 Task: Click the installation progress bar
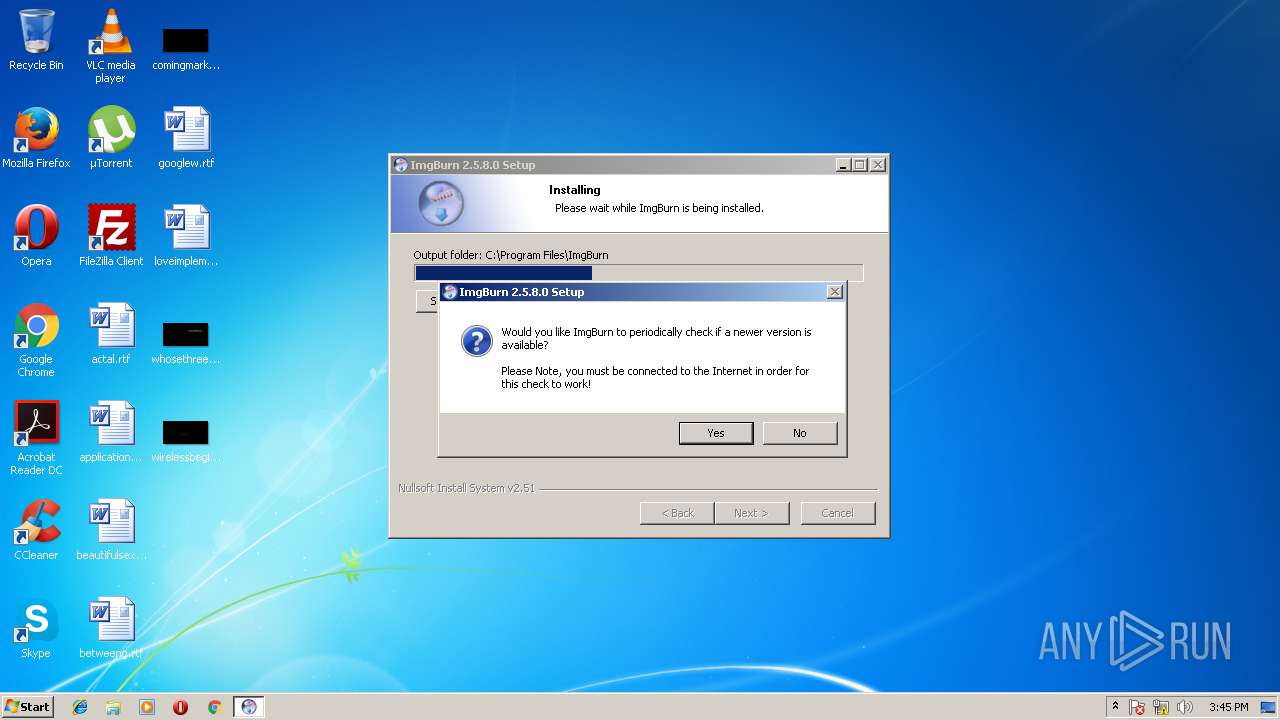(x=639, y=273)
